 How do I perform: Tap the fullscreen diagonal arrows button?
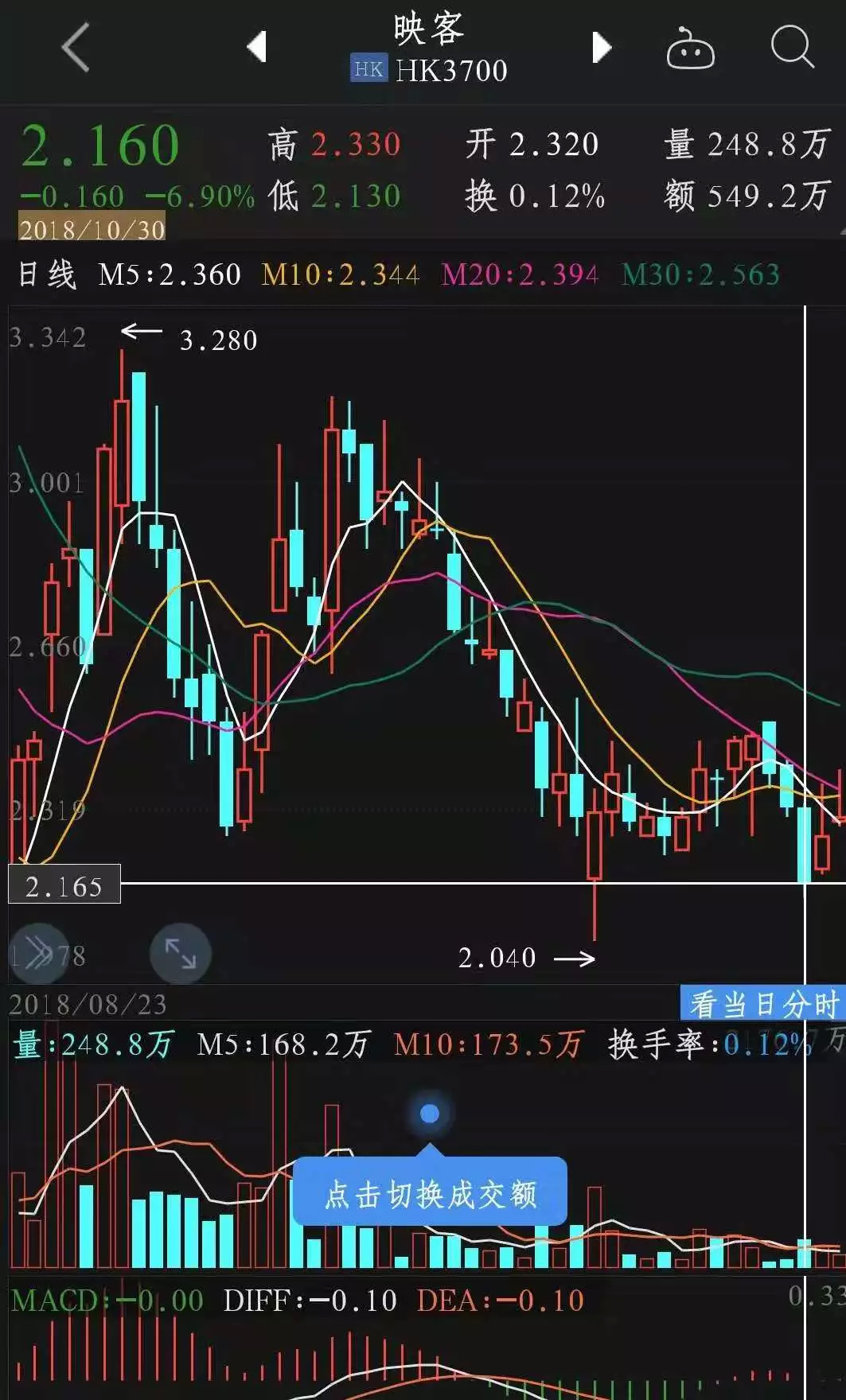coord(181,953)
